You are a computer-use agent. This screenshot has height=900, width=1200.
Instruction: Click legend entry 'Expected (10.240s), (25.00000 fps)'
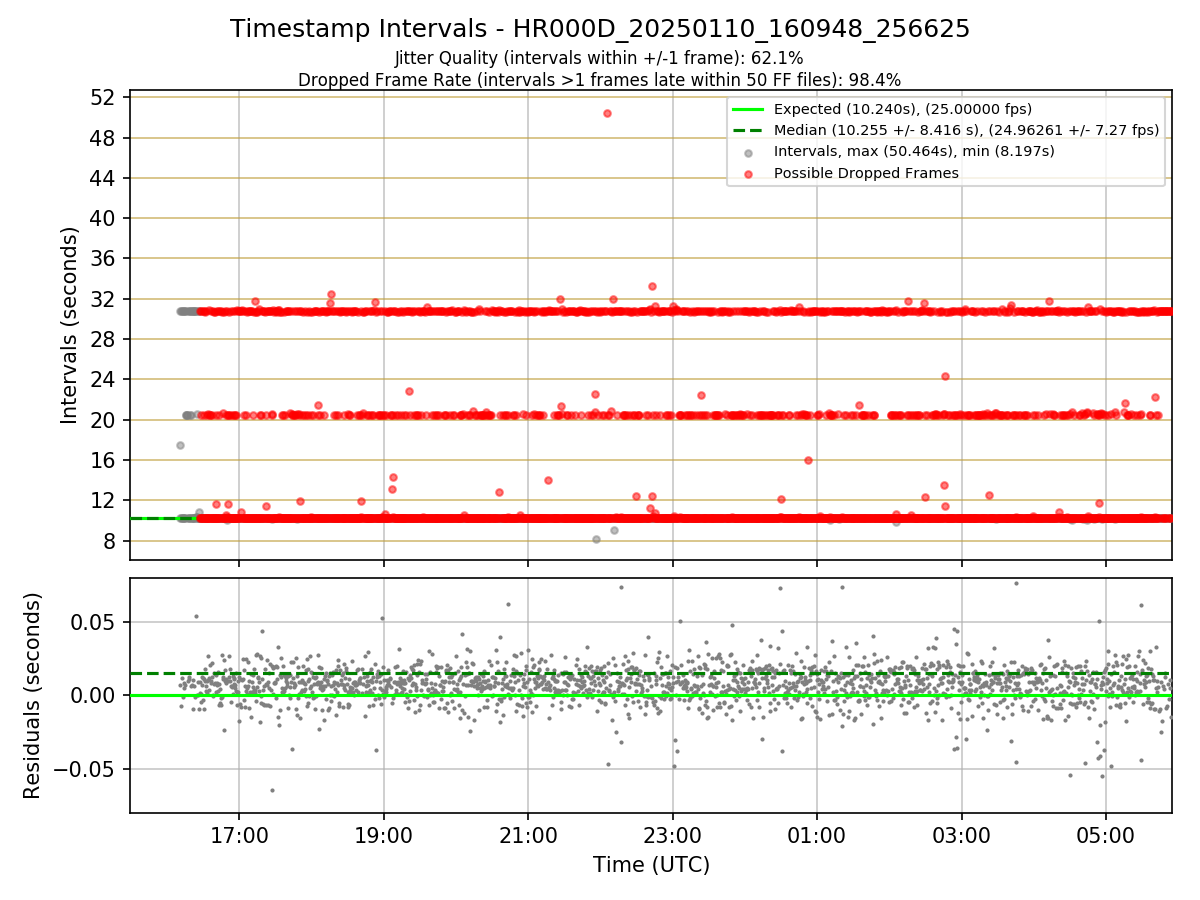pyautogui.click(x=903, y=109)
